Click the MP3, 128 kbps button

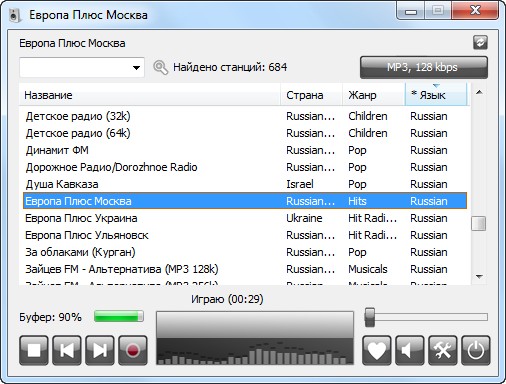pyautogui.click(x=424, y=67)
